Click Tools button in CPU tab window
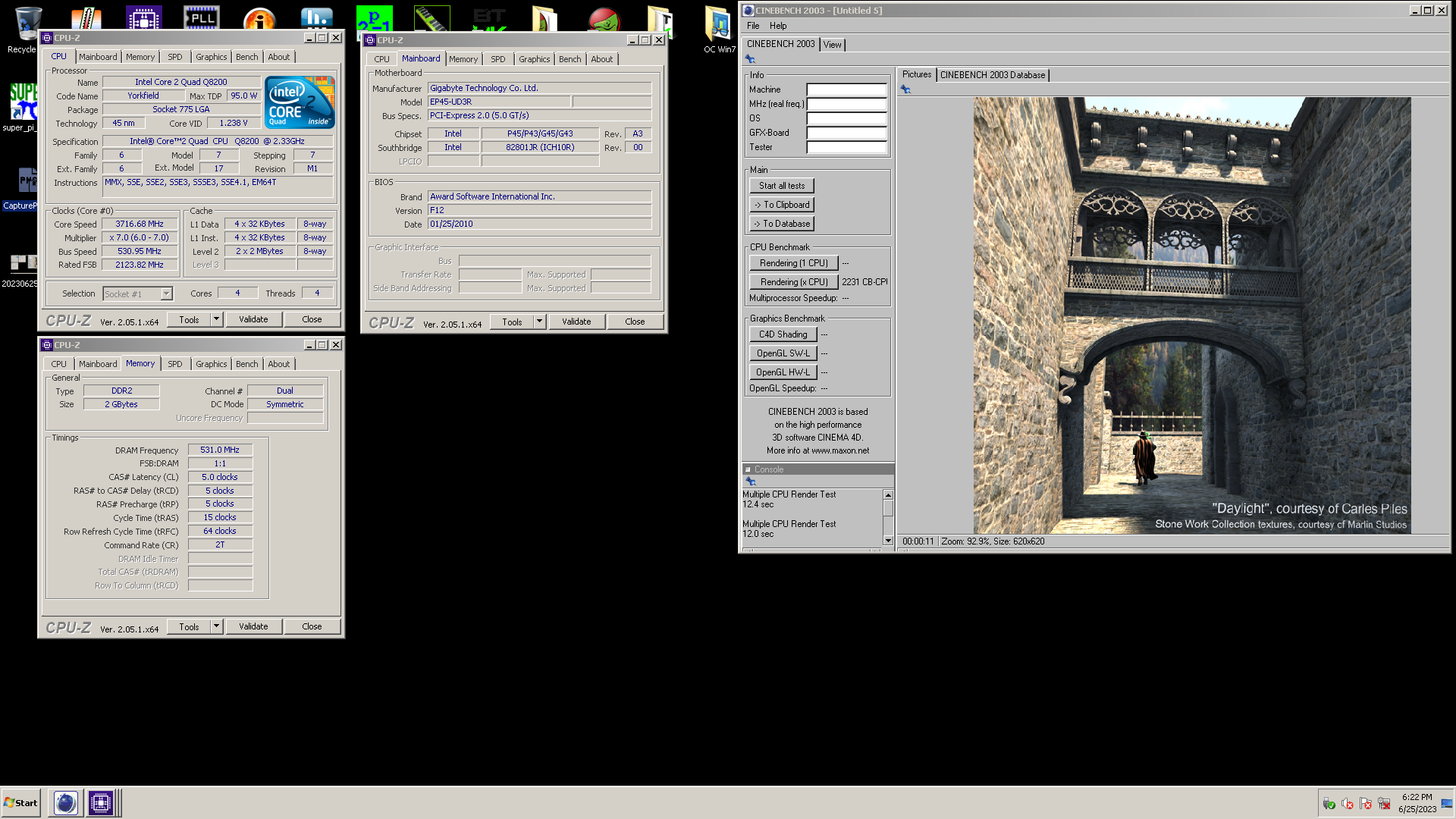 [x=189, y=319]
